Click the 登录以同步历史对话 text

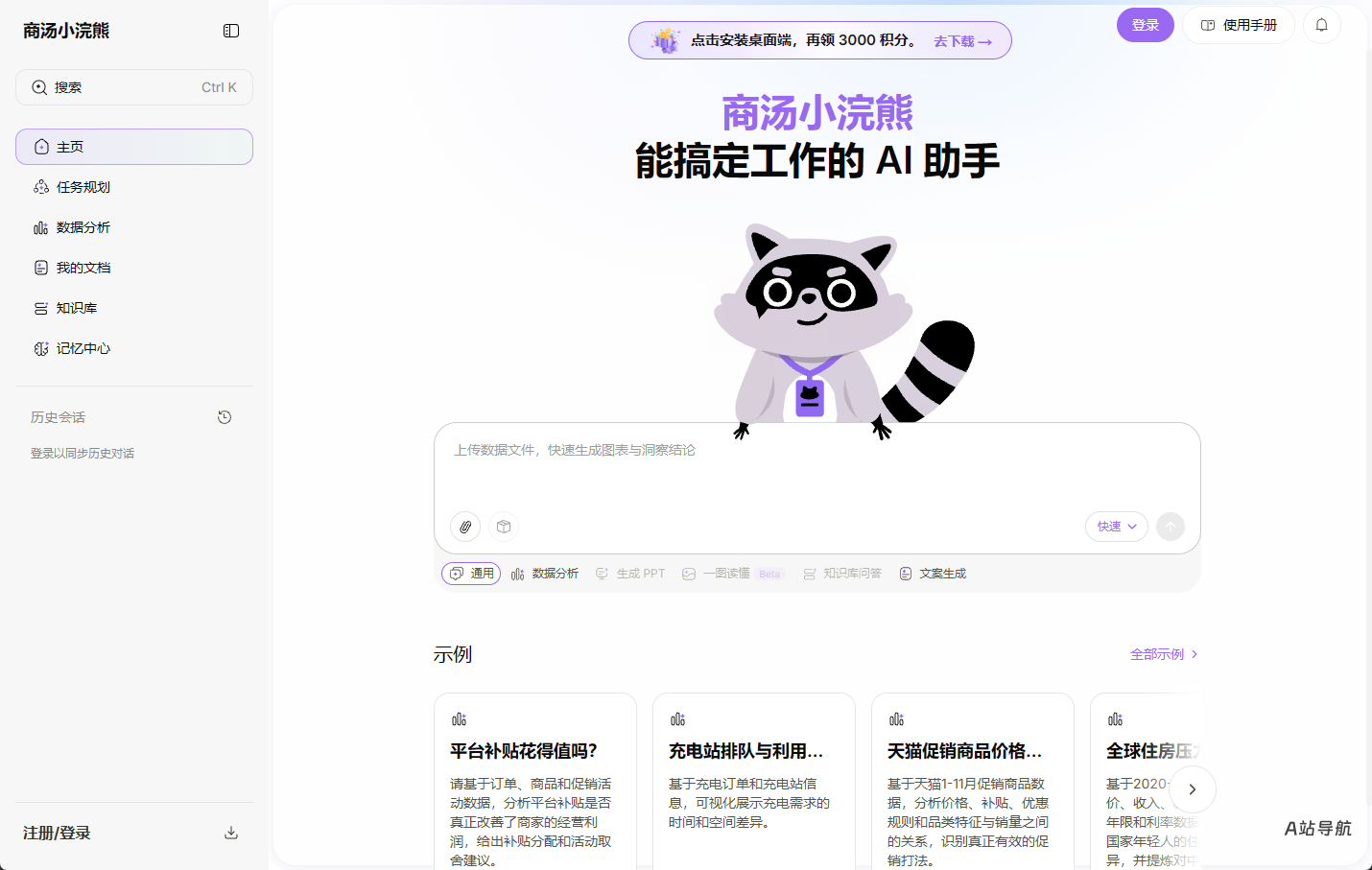click(83, 454)
